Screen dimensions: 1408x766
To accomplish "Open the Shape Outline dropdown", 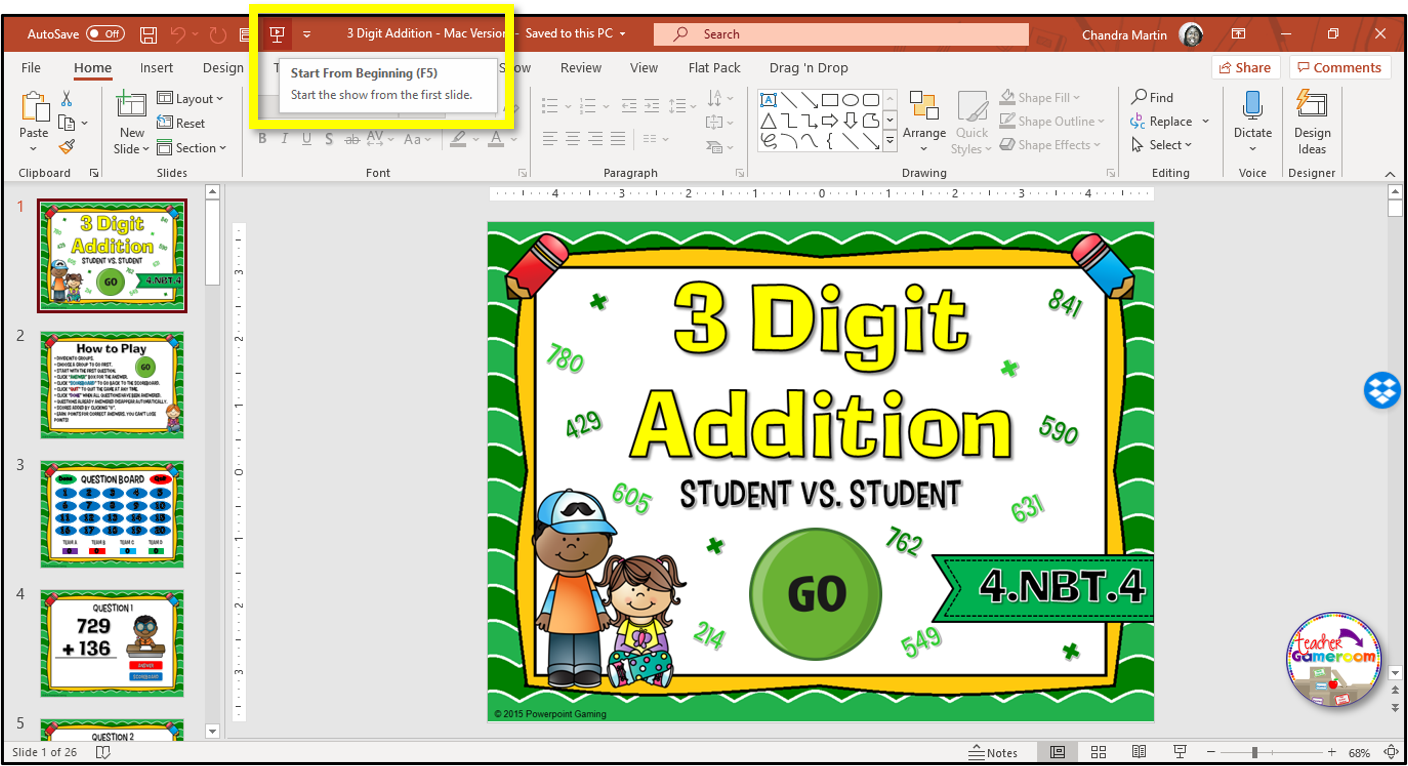I will tap(1052, 121).
